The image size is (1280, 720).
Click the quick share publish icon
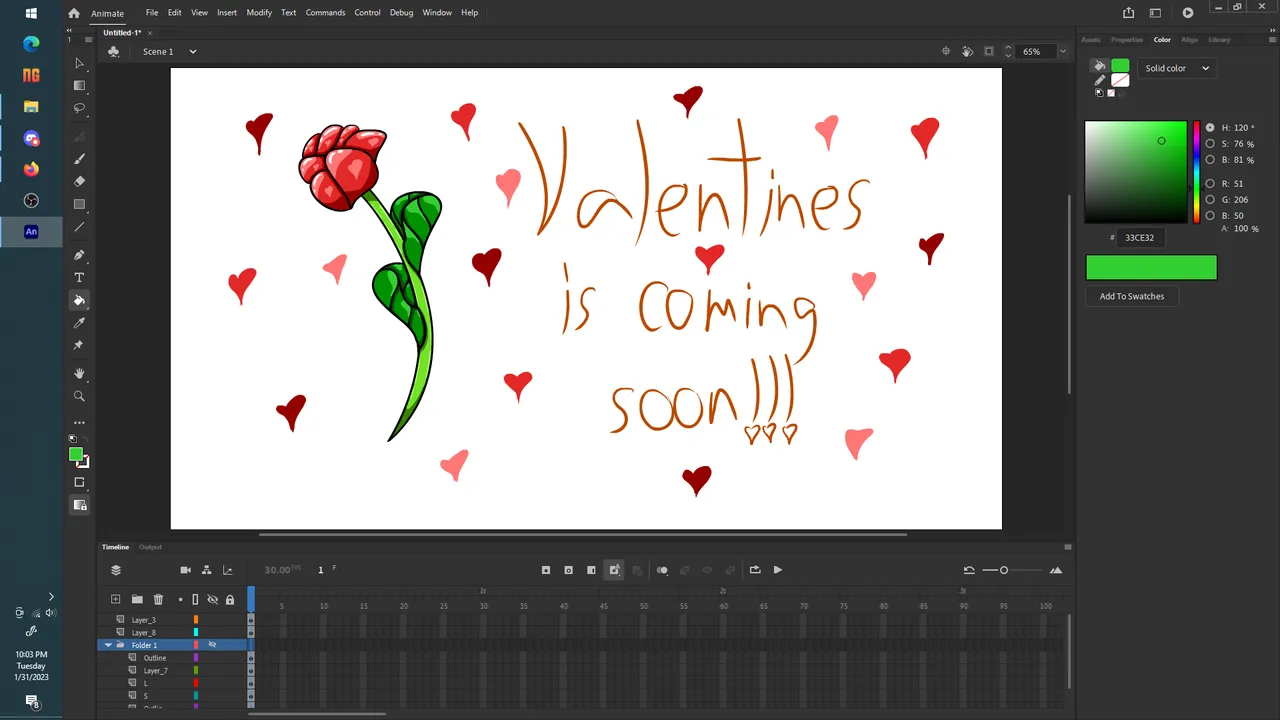coord(1129,13)
